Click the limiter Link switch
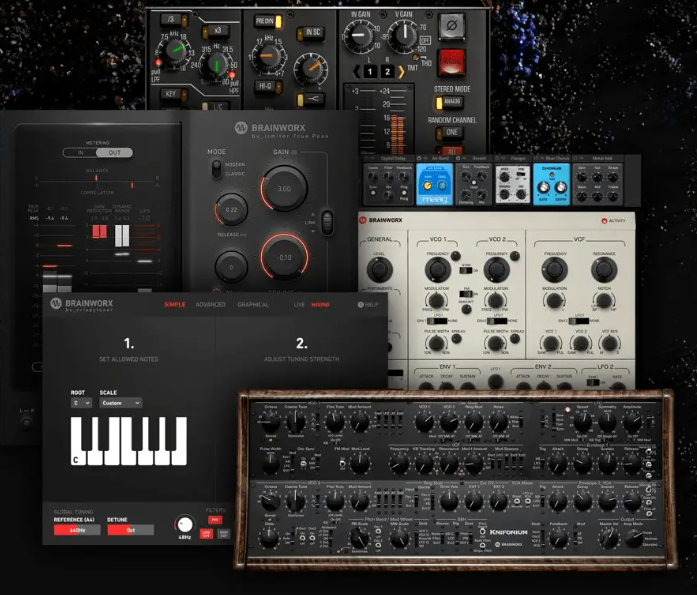 tap(327, 223)
